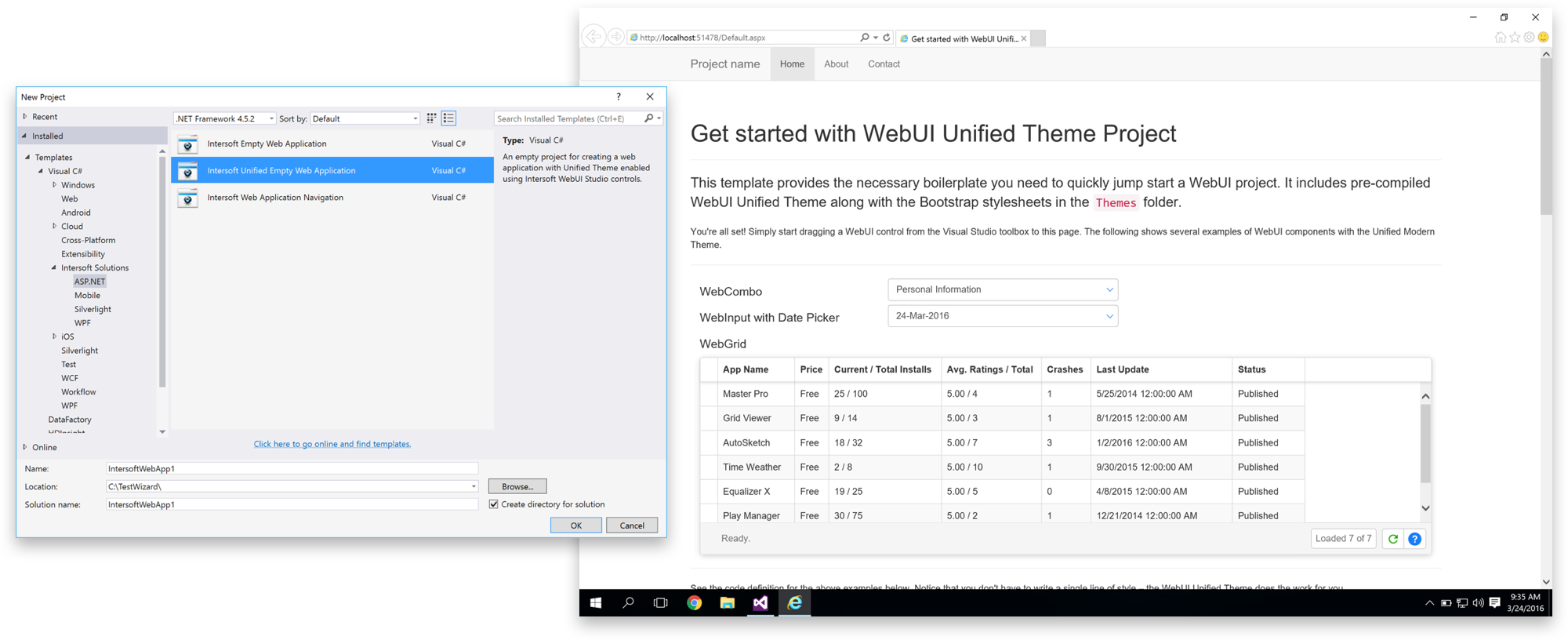Viewport: 1568px width, 640px height.
Task: Click the AutoSketch app name cell
Action: (x=756, y=443)
